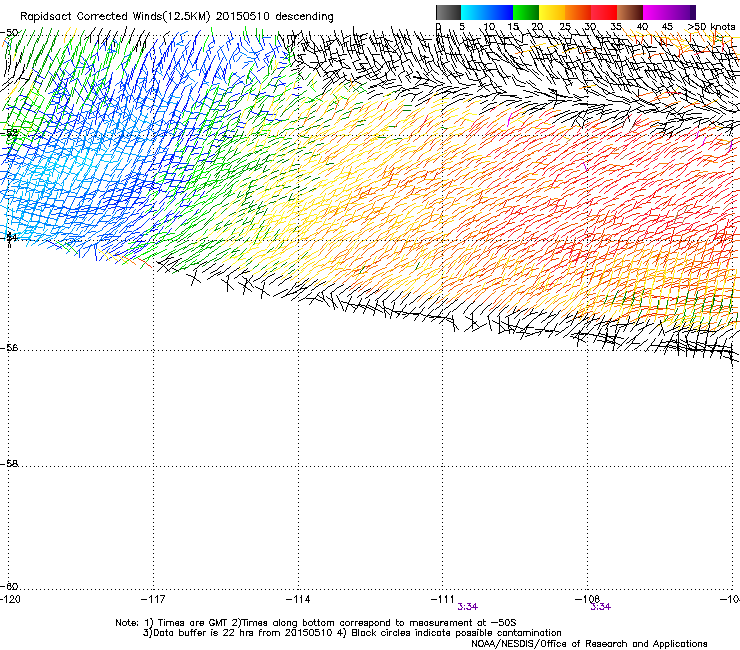Click the -52 latitude axis label

pyautogui.click(x=9, y=133)
